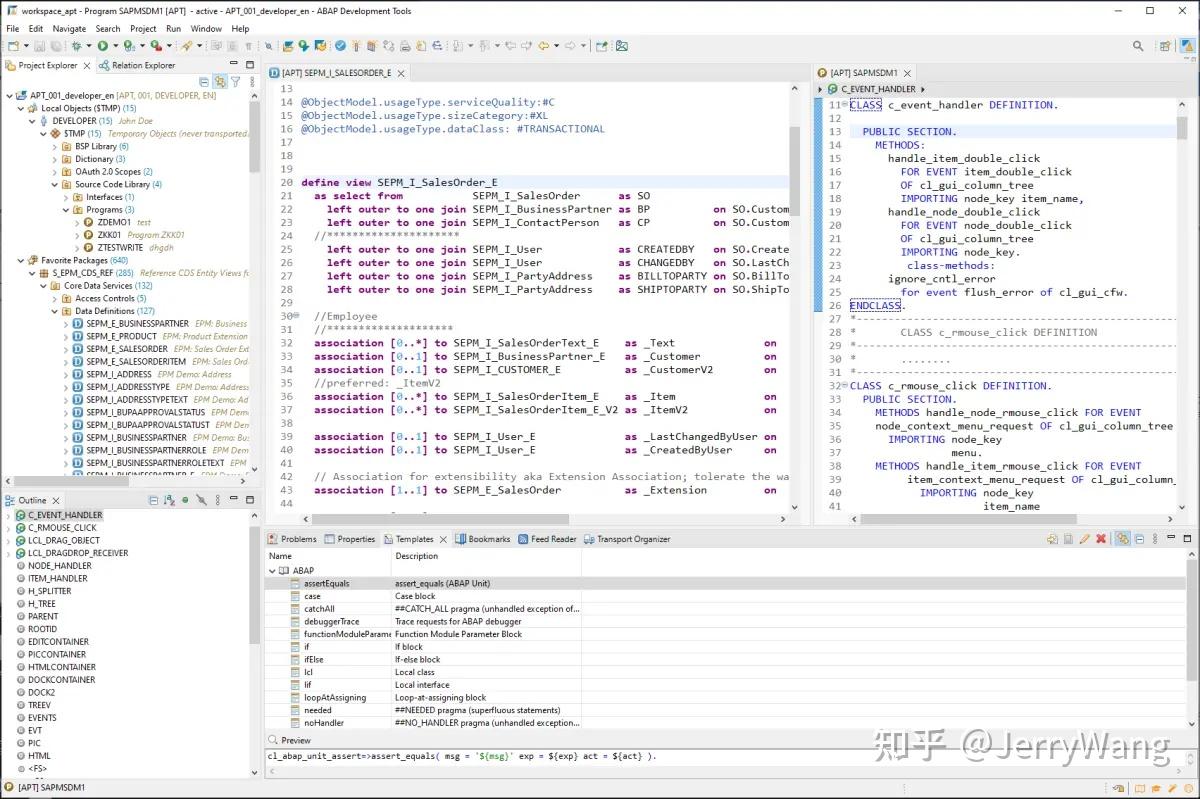Toggle the filter funnel in Project Explorer
Viewport: 1200px width, 799px height.
235,83
